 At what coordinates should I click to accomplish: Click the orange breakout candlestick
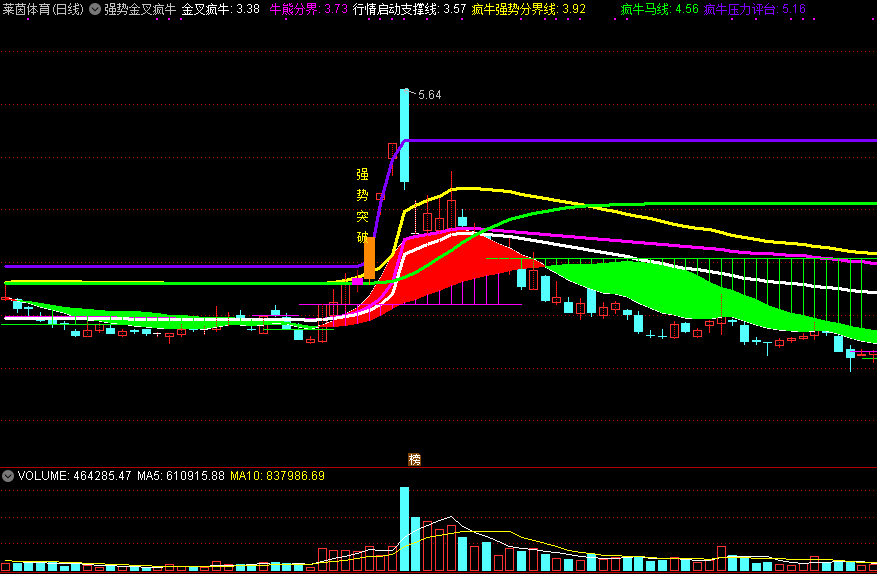pyautogui.click(x=369, y=258)
